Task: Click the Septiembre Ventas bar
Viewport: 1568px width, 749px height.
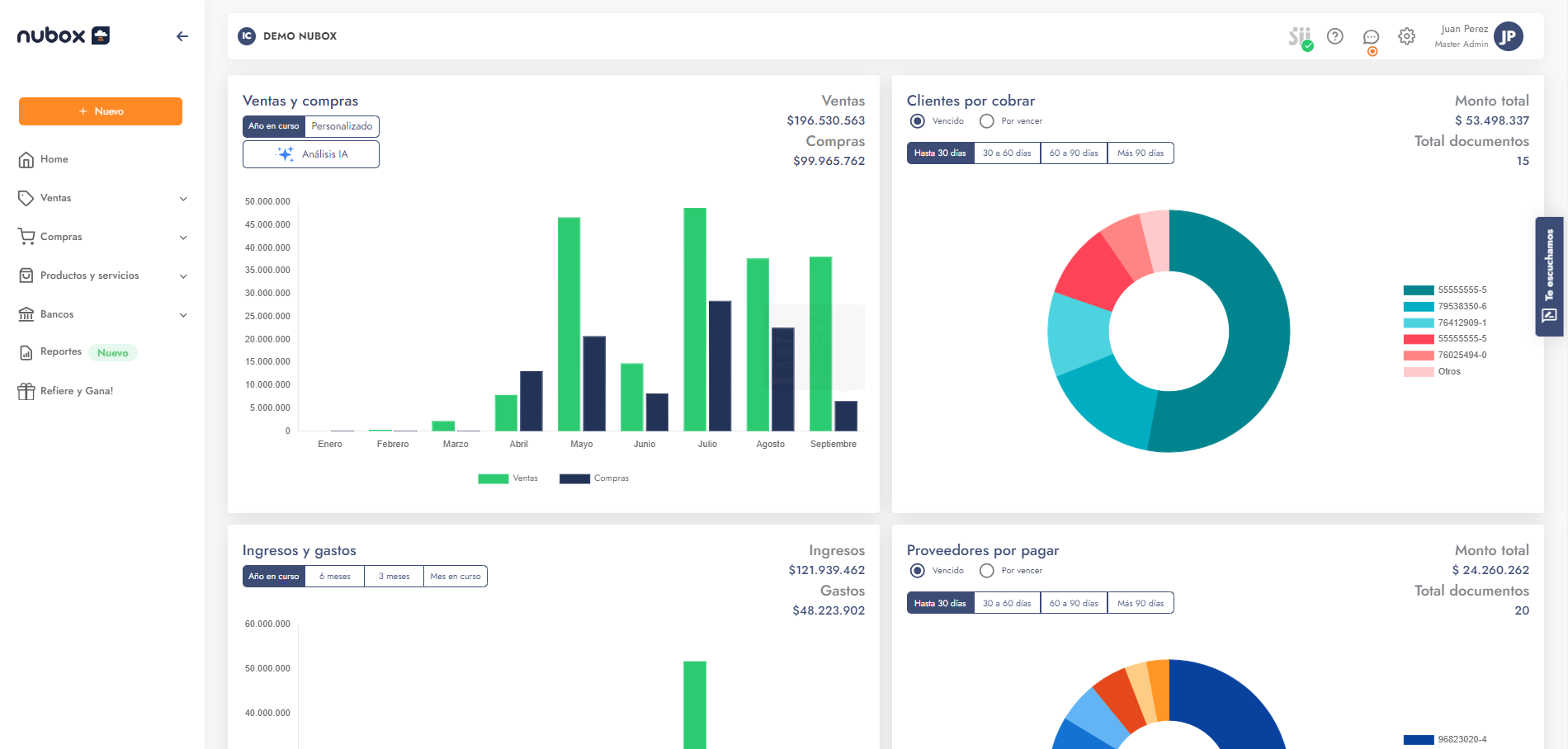Action: click(820, 344)
